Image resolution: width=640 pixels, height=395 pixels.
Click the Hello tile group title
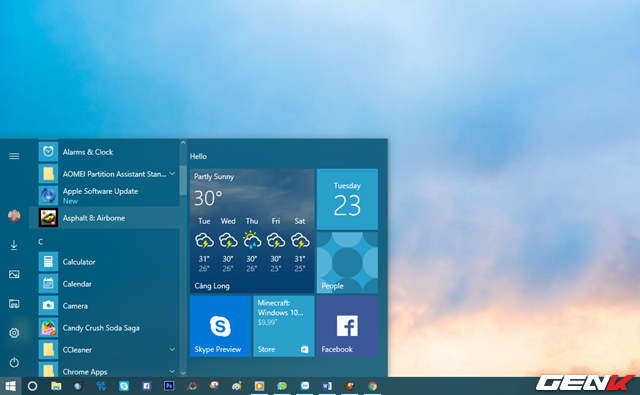pyautogui.click(x=198, y=156)
